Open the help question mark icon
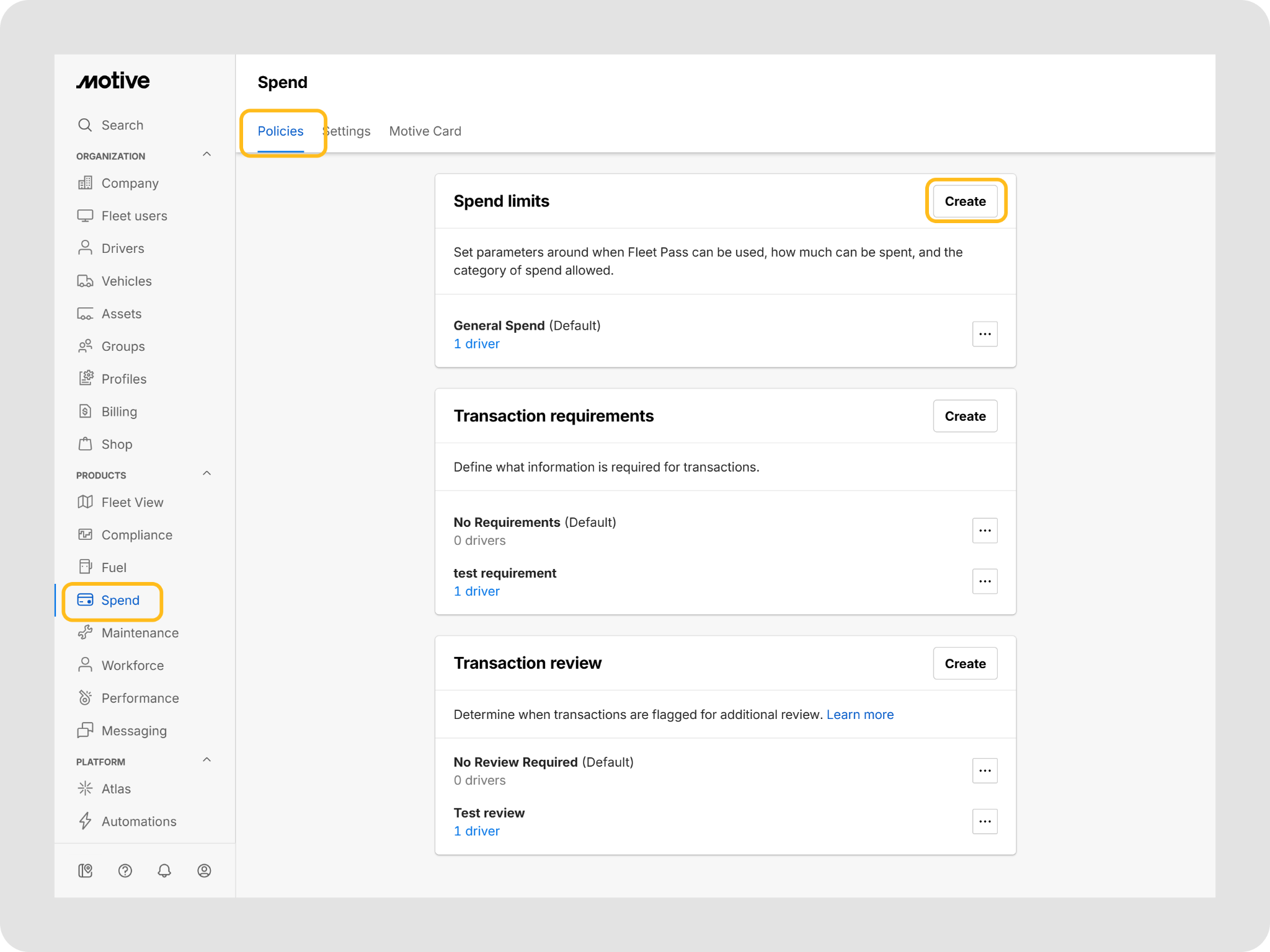The width and height of the screenshot is (1270, 952). [125, 871]
